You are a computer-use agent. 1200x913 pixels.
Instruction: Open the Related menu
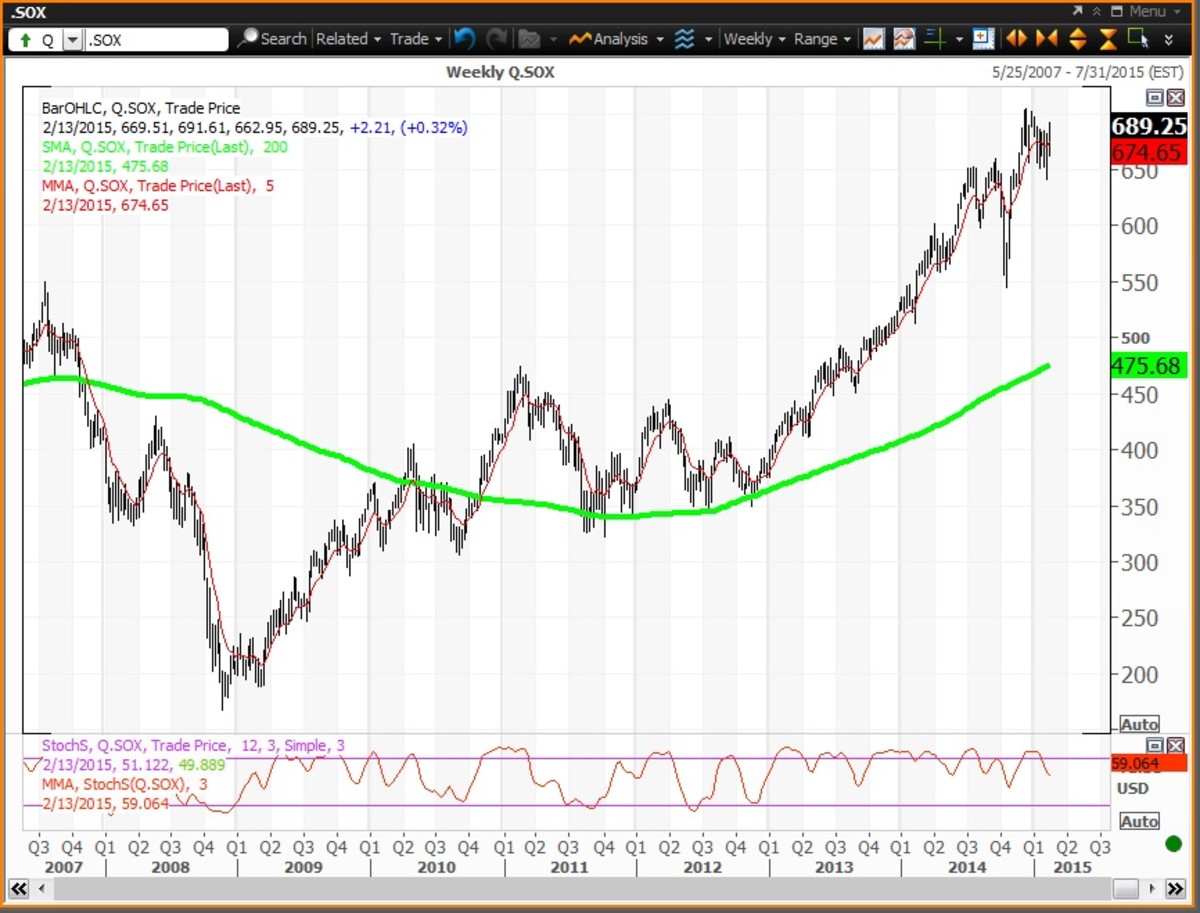(x=348, y=39)
